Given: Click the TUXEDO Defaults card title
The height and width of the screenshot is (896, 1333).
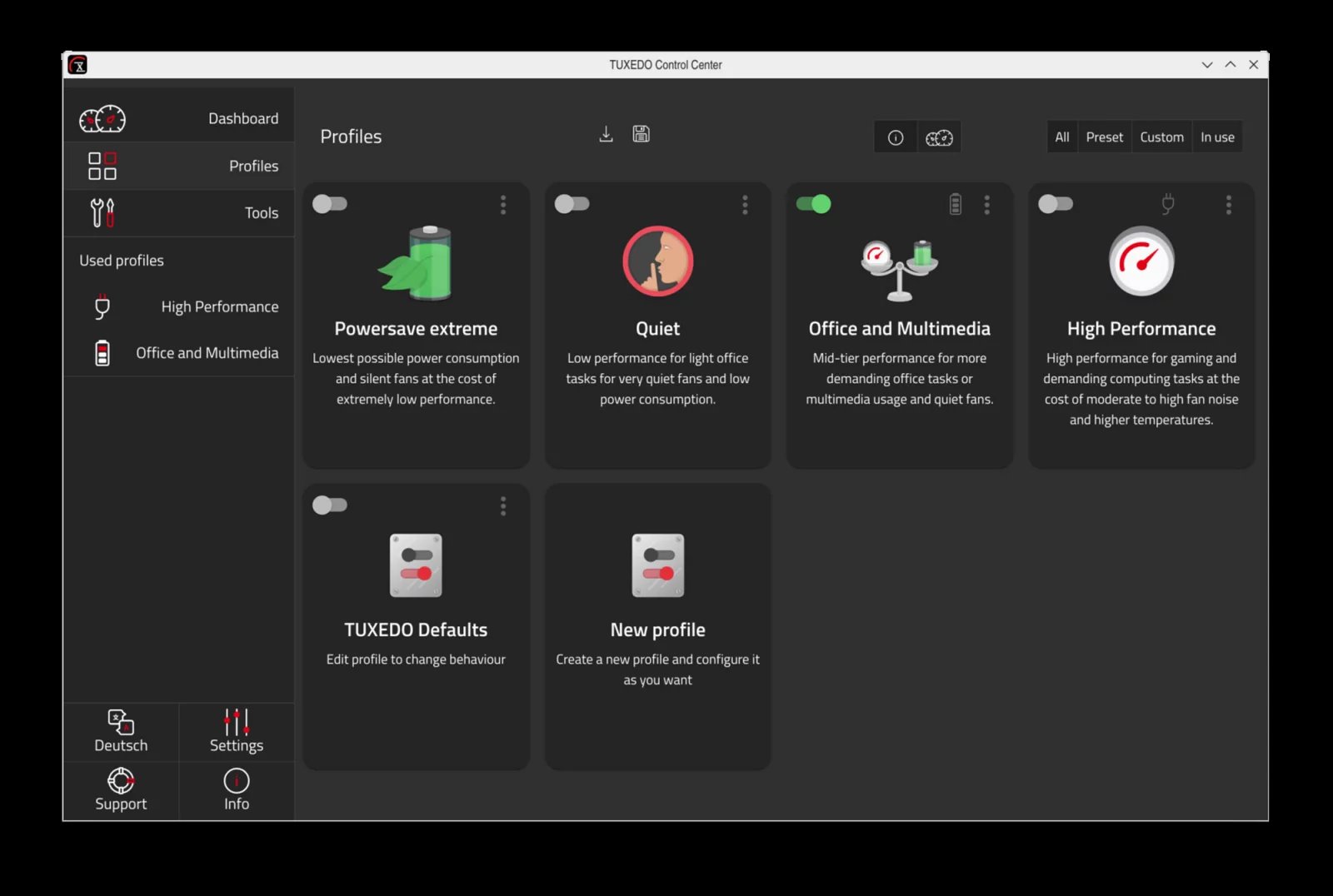Looking at the screenshot, I should tap(416, 630).
